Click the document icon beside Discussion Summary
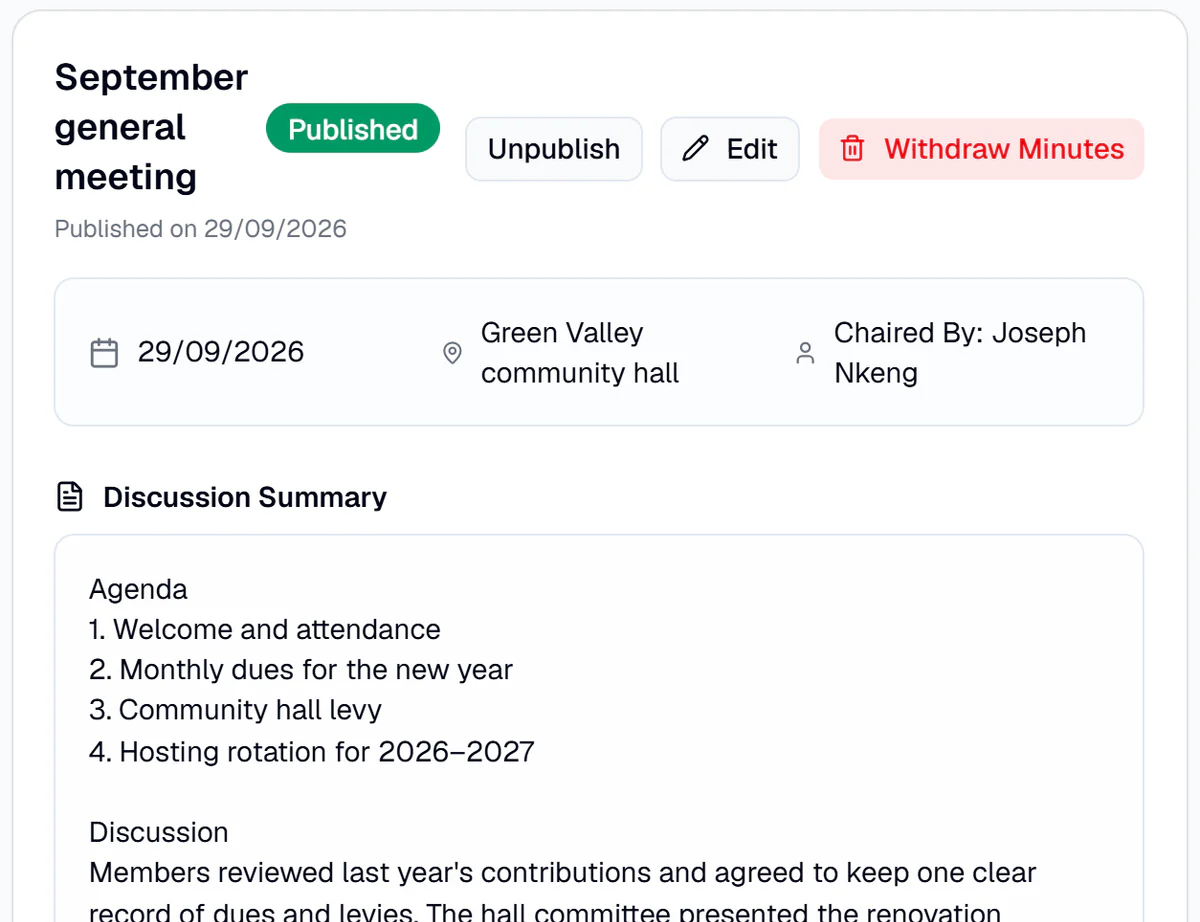Image resolution: width=1200 pixels, height=922 pixels. pos(69,497)
